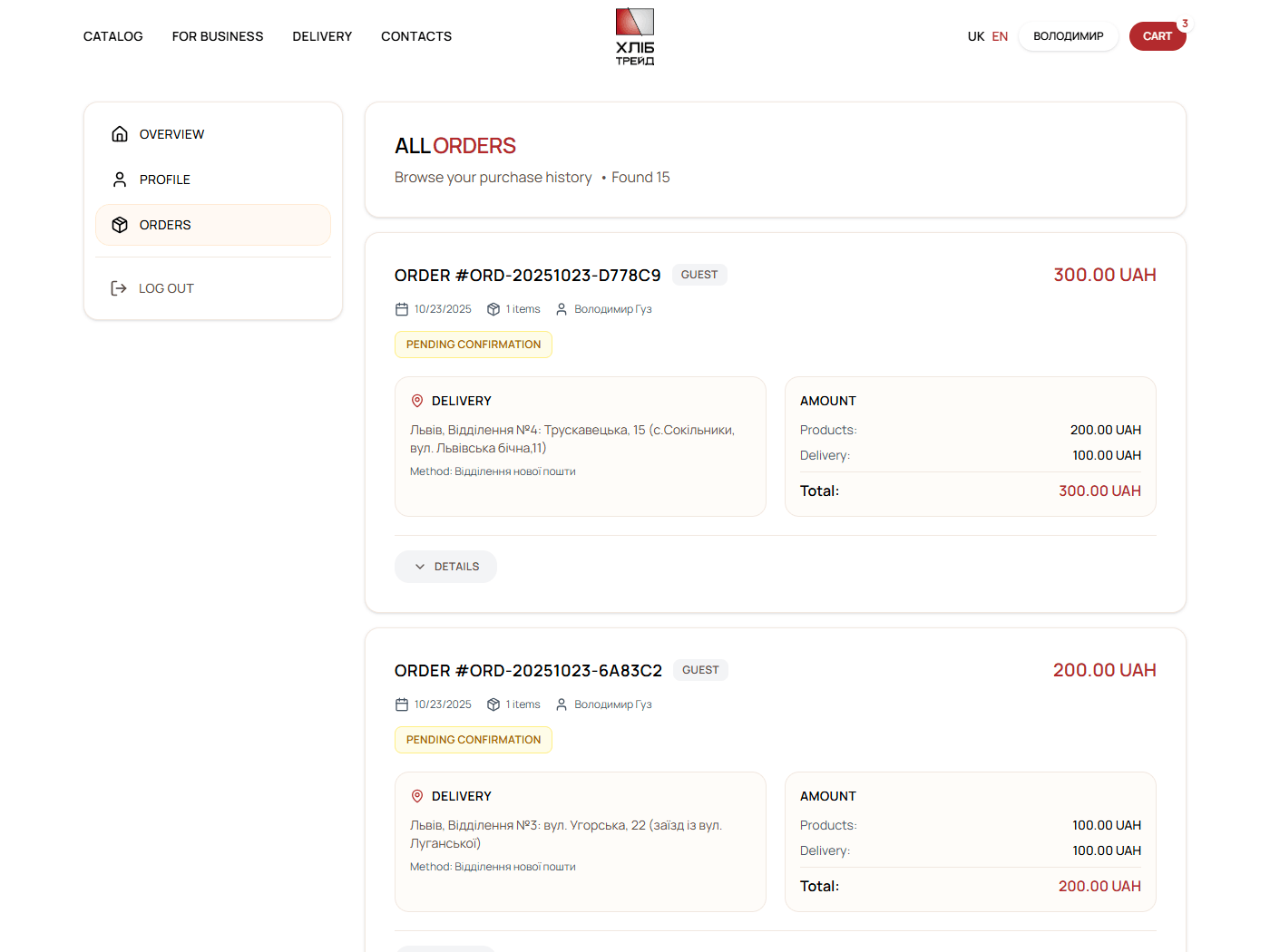Viewport: 1270px width, 952px height.
Task: Click the package icon beside ORDERS
Action: pos(120,224)
